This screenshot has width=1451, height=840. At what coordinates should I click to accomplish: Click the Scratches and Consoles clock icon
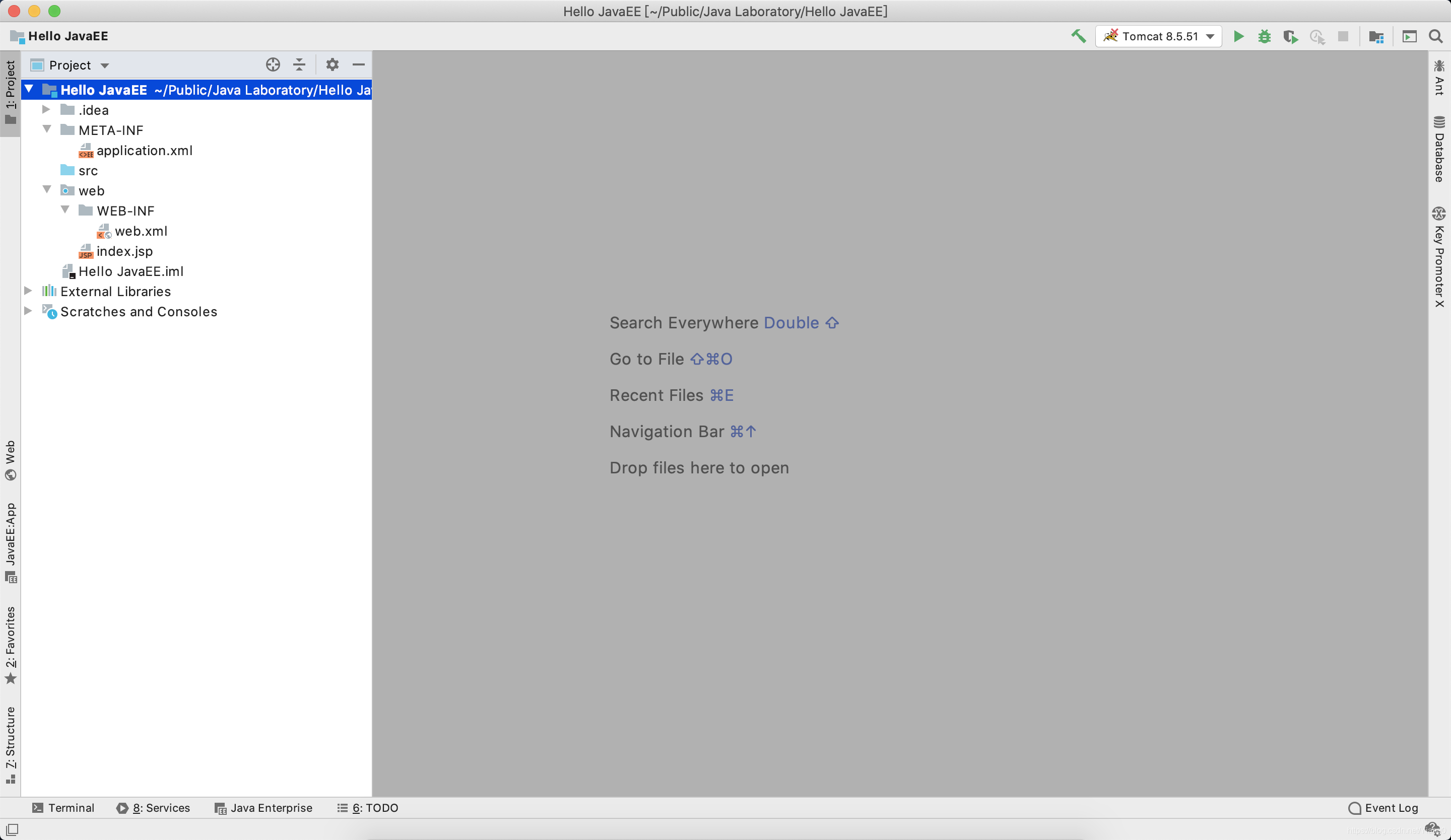pos(49,311)
